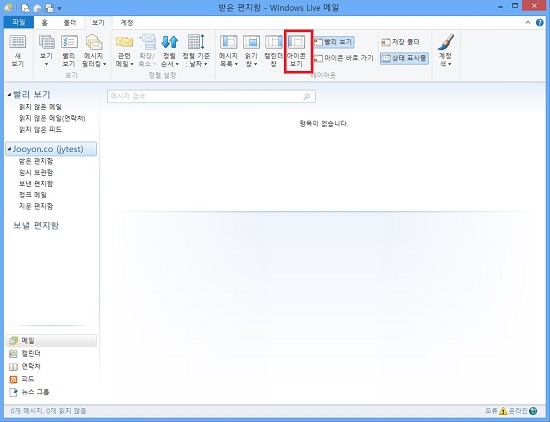Toggle the 상태 표시줄 status bar option
The height and width of the screenshot is (422, 550).
point(404,58)
